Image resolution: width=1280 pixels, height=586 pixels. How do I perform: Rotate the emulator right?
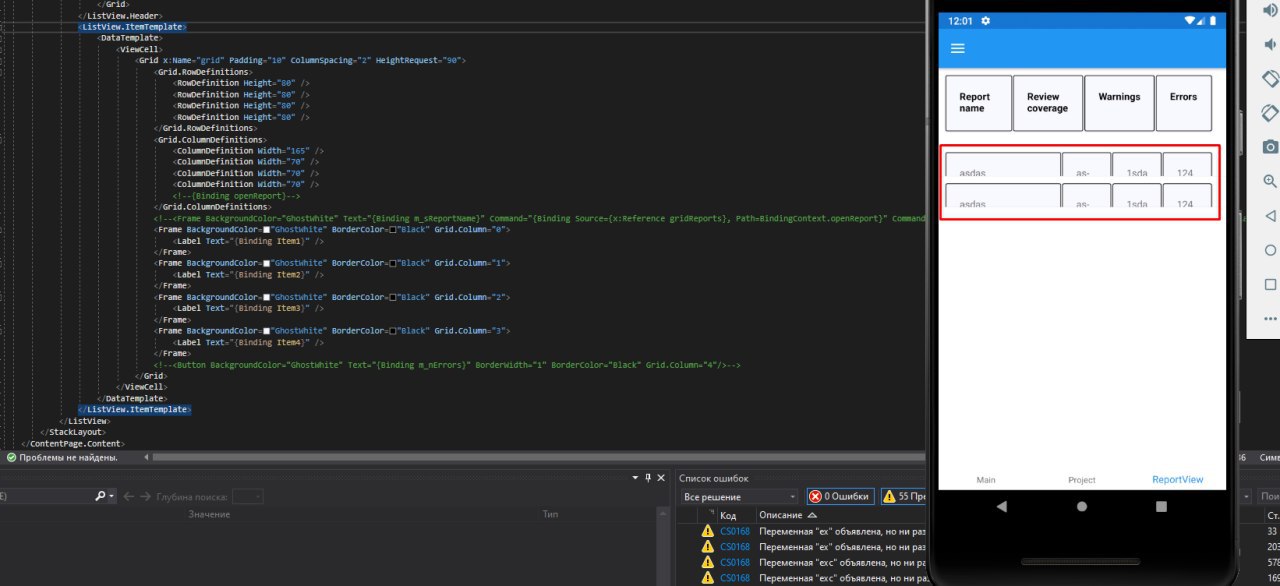pos(1270,113)
